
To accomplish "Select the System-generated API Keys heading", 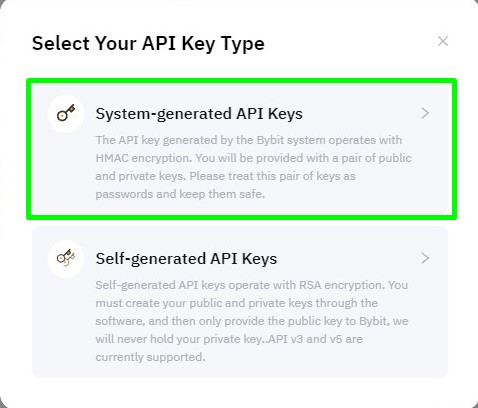I will (x=199, y=114).
